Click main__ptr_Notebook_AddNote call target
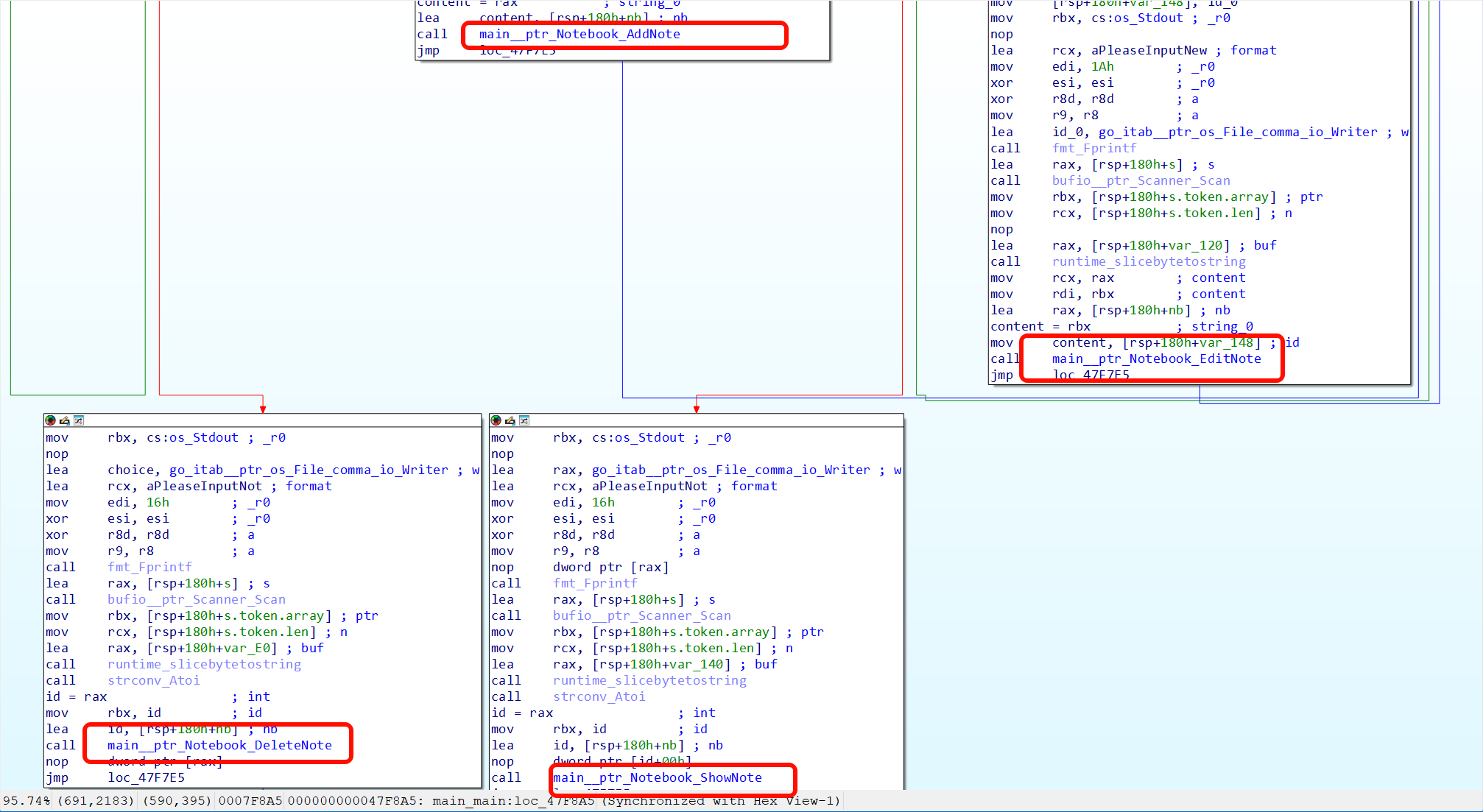Viewport: 1483px width, 812px height. coord(580,34)
